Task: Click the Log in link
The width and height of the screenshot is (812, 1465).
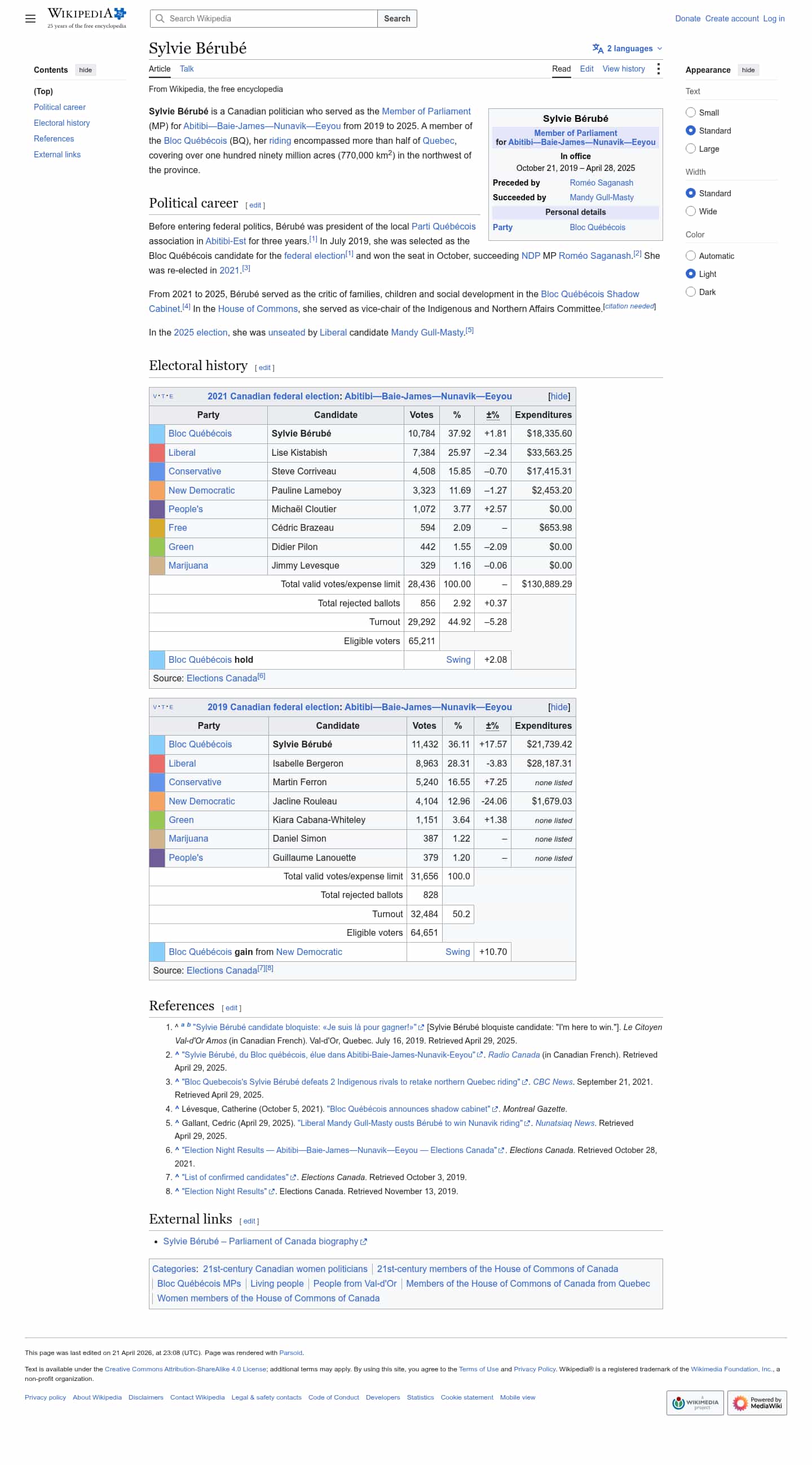Action: click(x=773, y=19)
